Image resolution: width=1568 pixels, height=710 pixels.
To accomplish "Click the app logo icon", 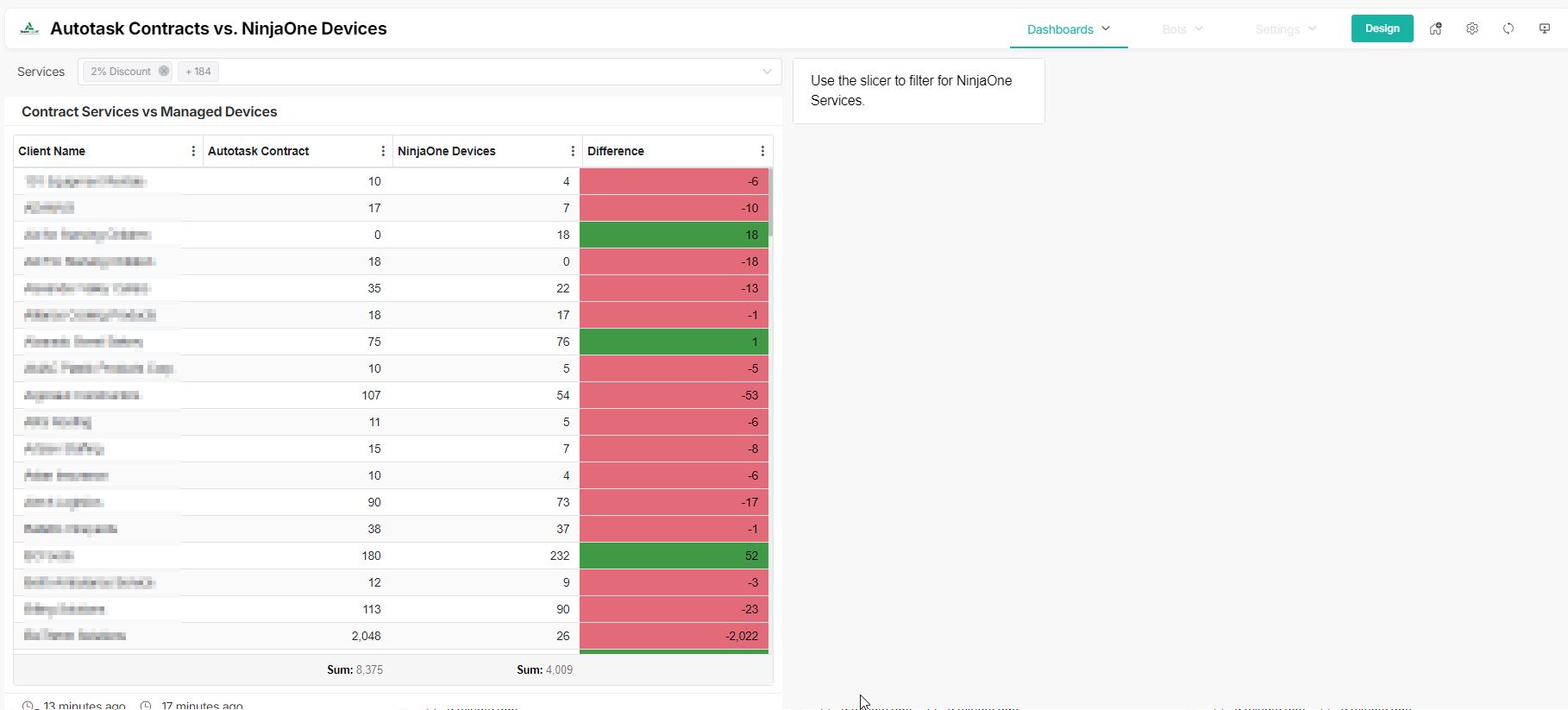I will tap(29, 28).
